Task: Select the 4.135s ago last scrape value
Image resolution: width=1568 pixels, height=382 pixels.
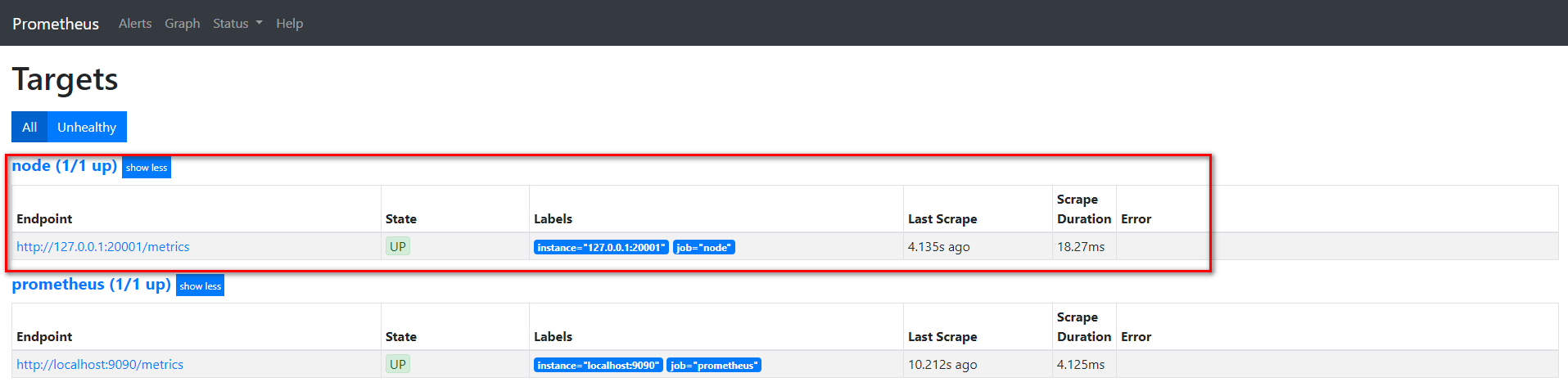Action: (x=938, y=246)
